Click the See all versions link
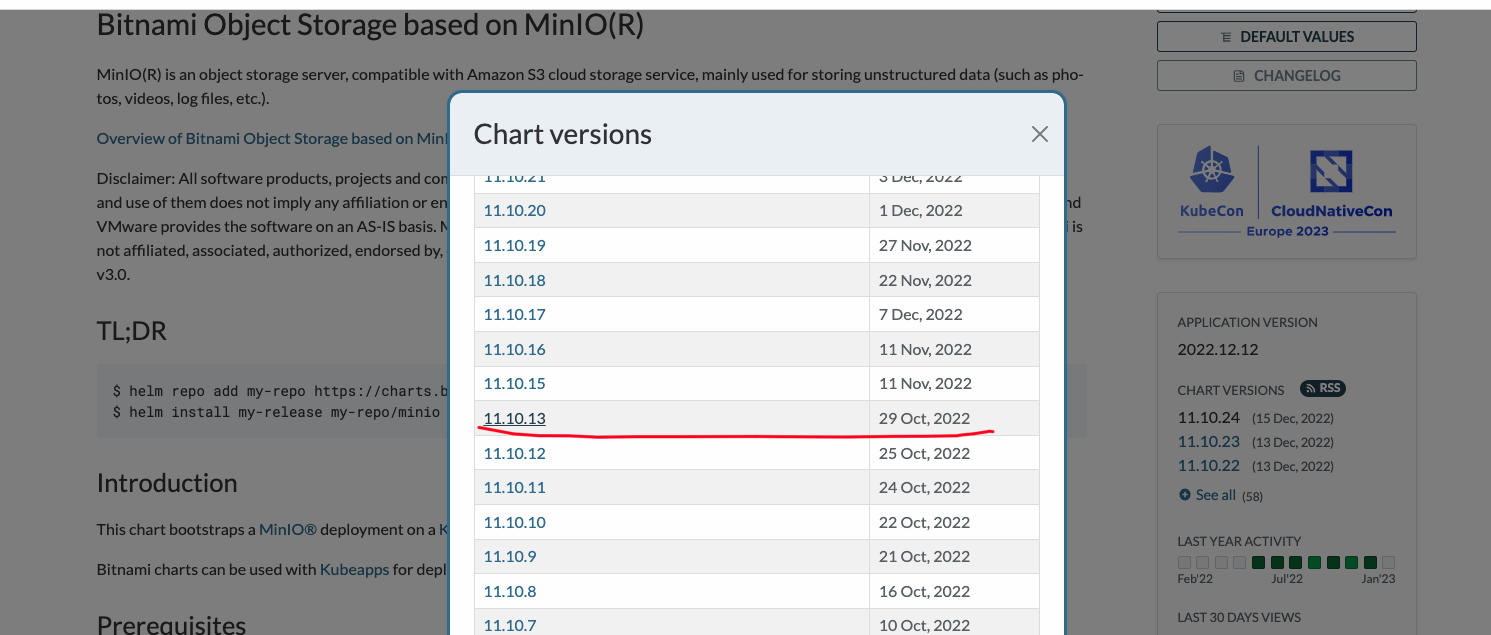Image resolution: width=1491 pixels, height=635 pixels. pyautogui.click(x=1215, y=495)
